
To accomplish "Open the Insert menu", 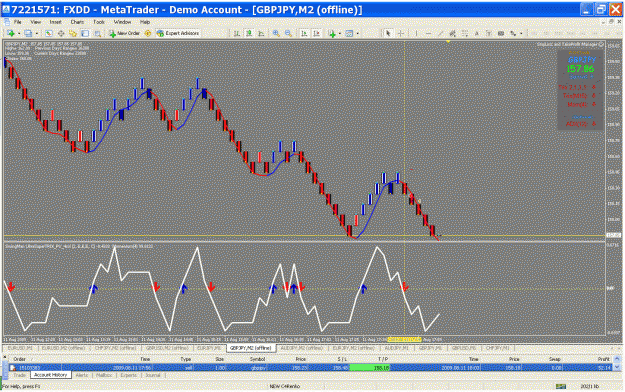I will 55,22.
